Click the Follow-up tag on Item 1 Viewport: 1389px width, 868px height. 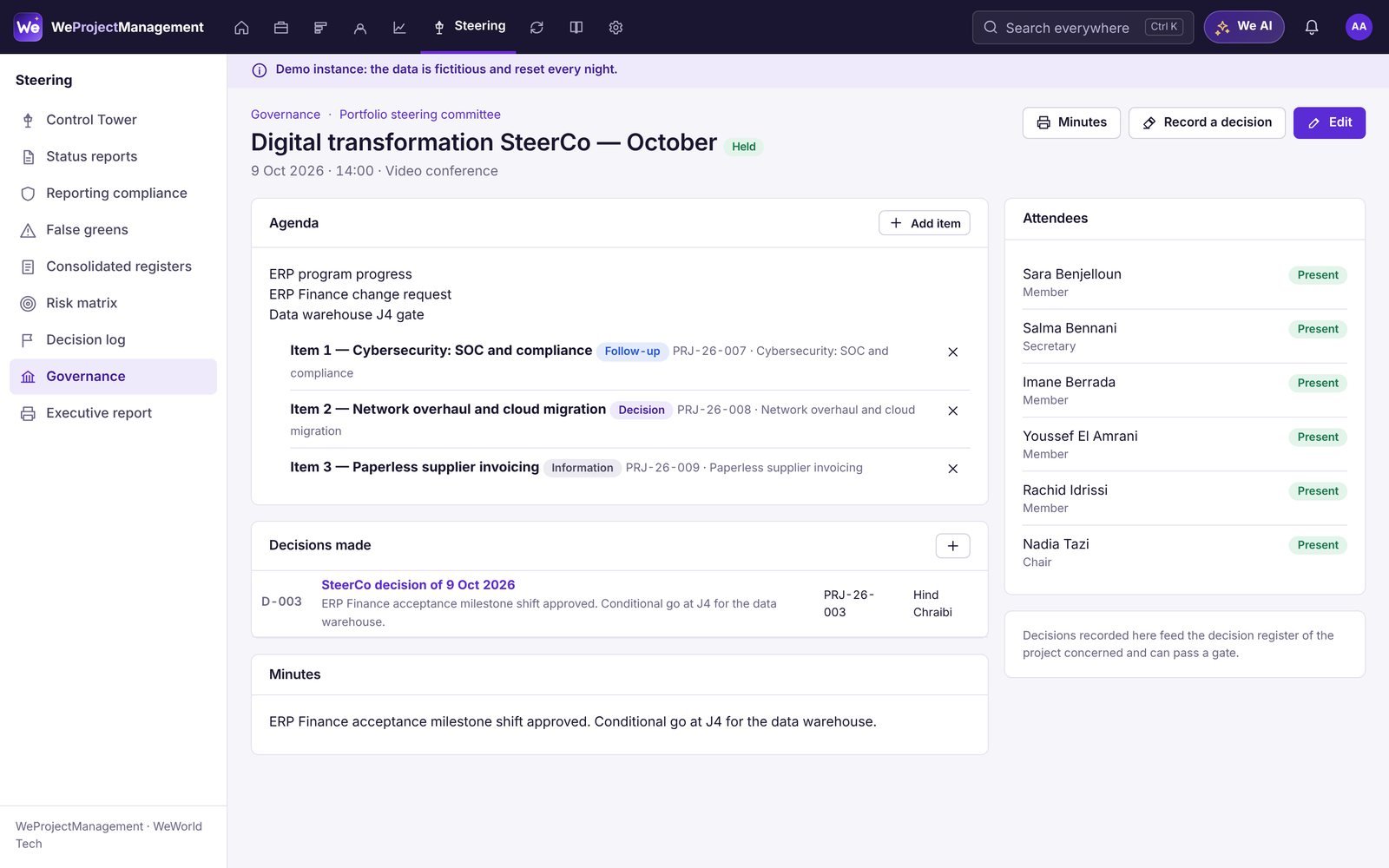coord(632,352)
